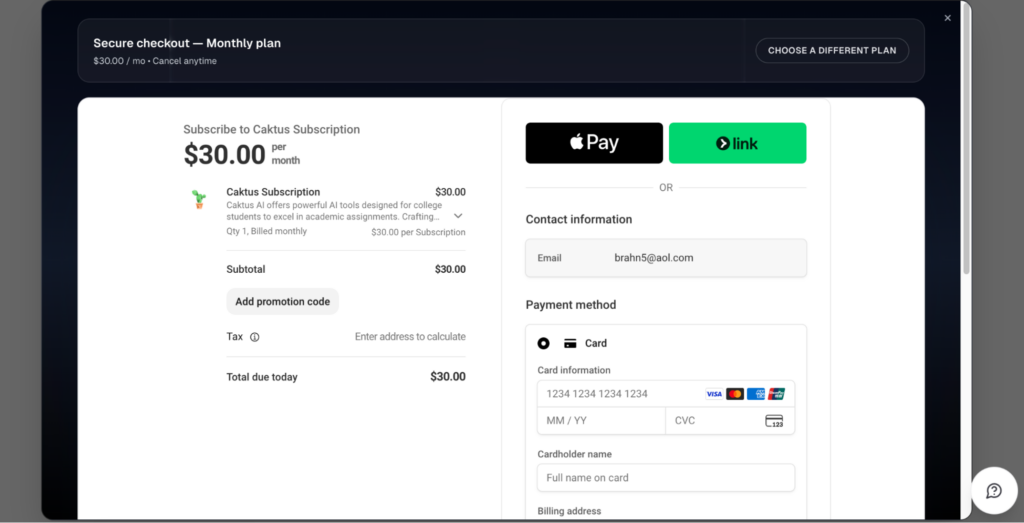Click the CVC card hint icon
The height and width of the screenshot is (523, 1024).
pos(774,420)
